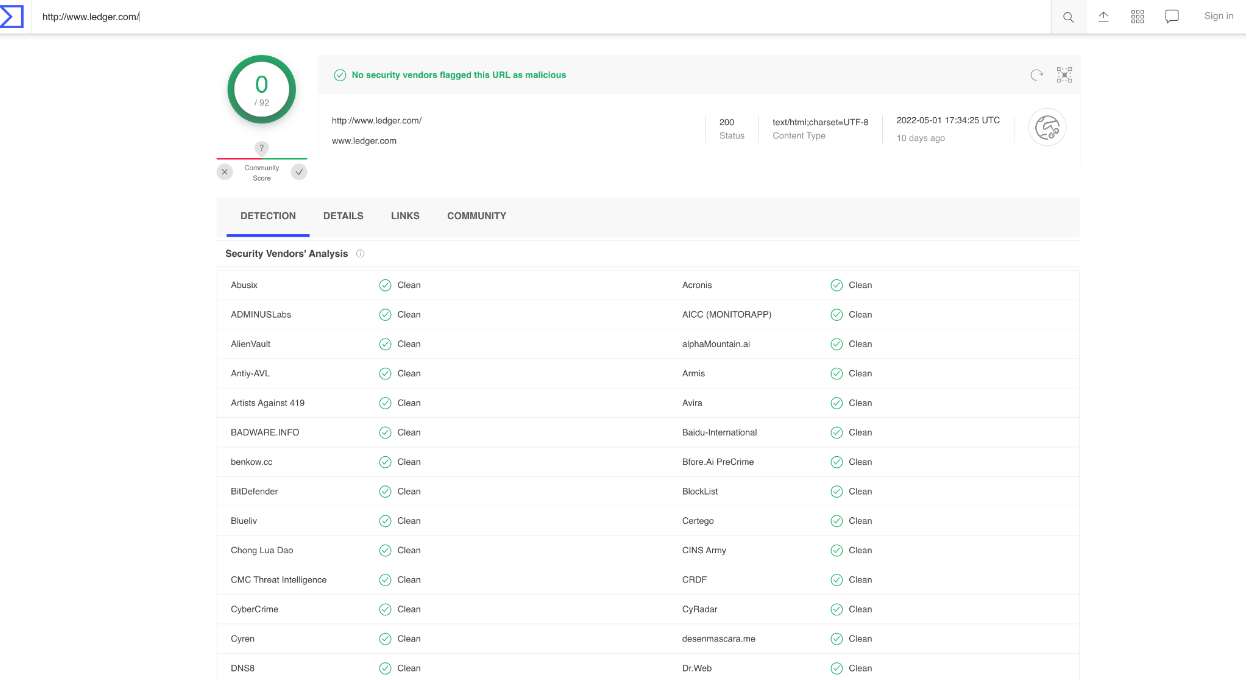1258x680 pixels.
Task: Click the www.ledger.com domain text
Action: point(364,141)
